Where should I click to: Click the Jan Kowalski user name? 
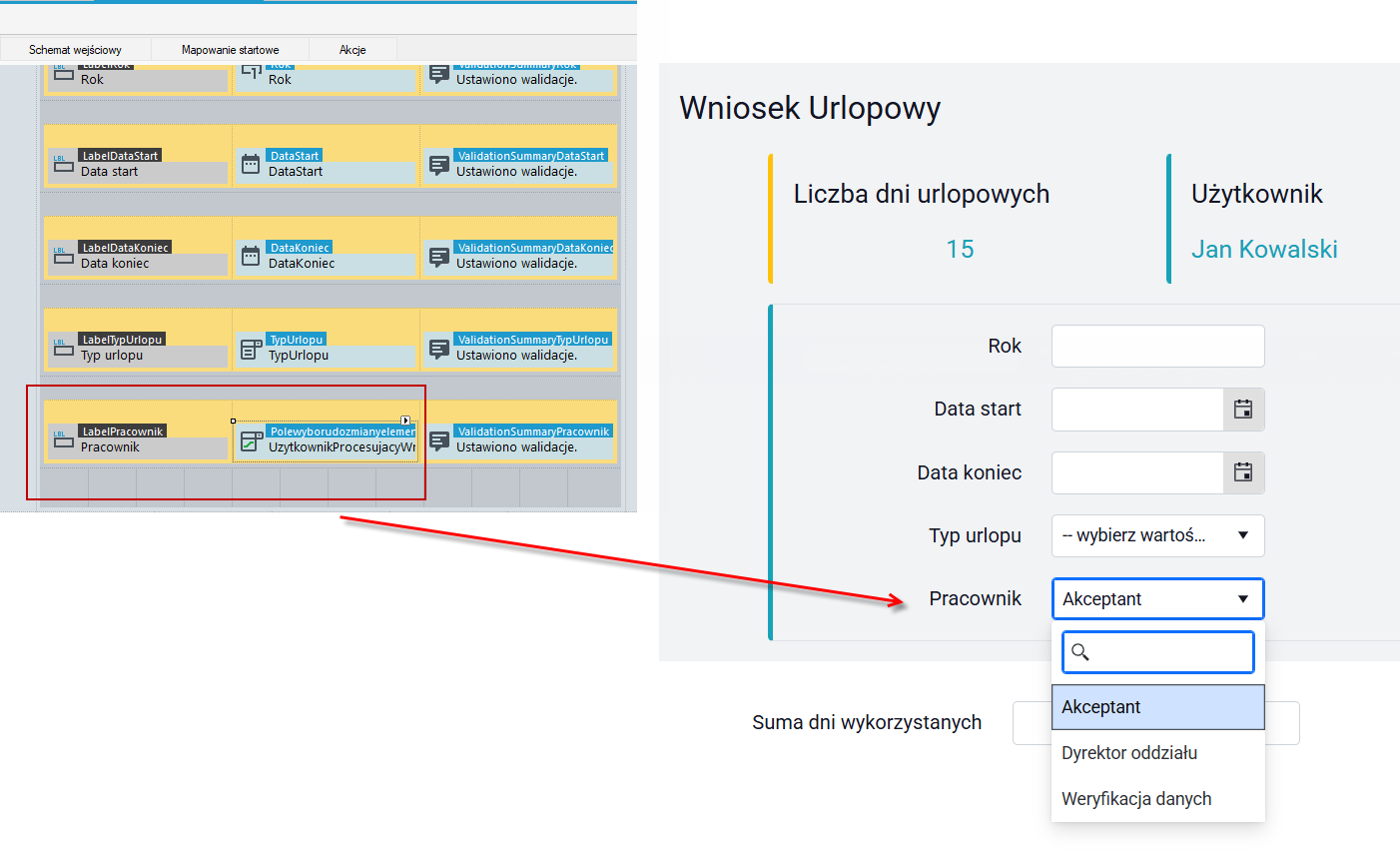pyautogui.click(x=1264, y=249)
